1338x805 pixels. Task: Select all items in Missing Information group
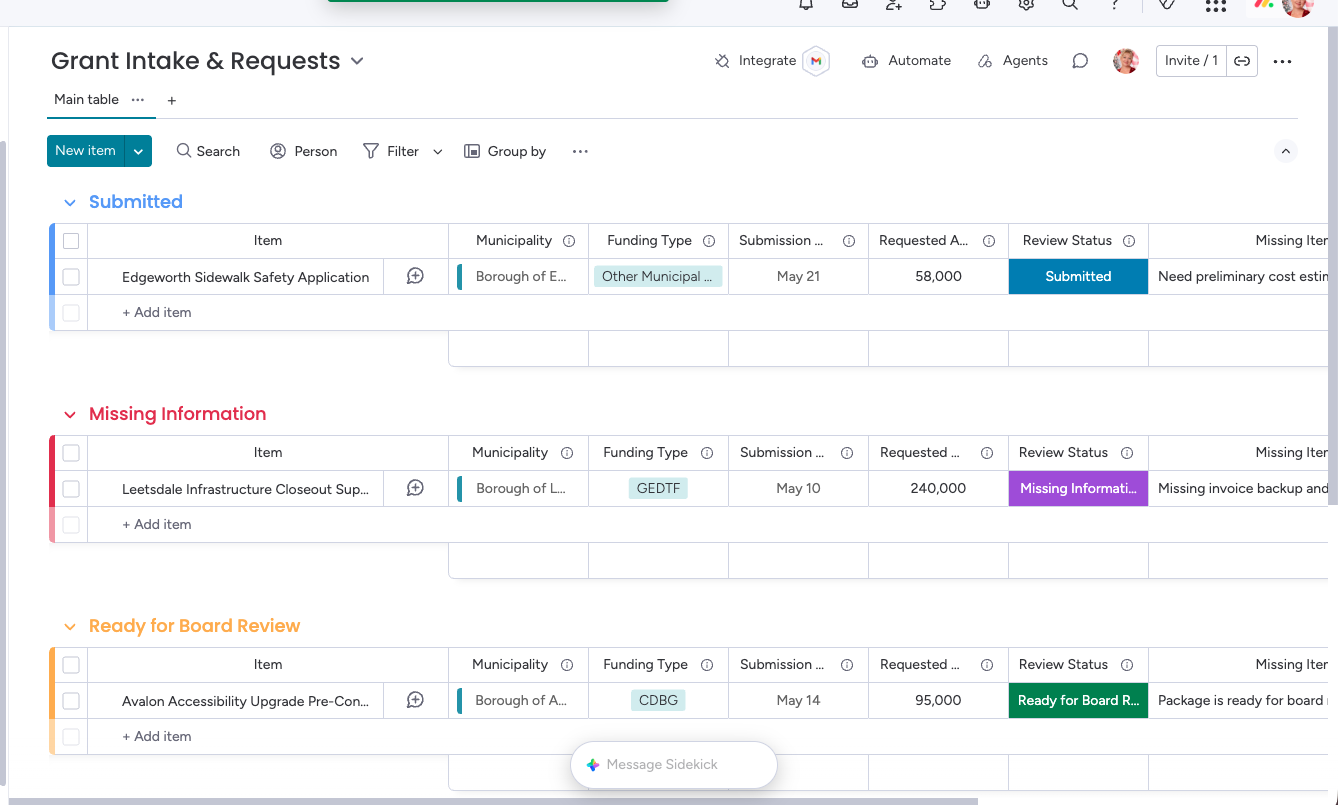[71, 453]
